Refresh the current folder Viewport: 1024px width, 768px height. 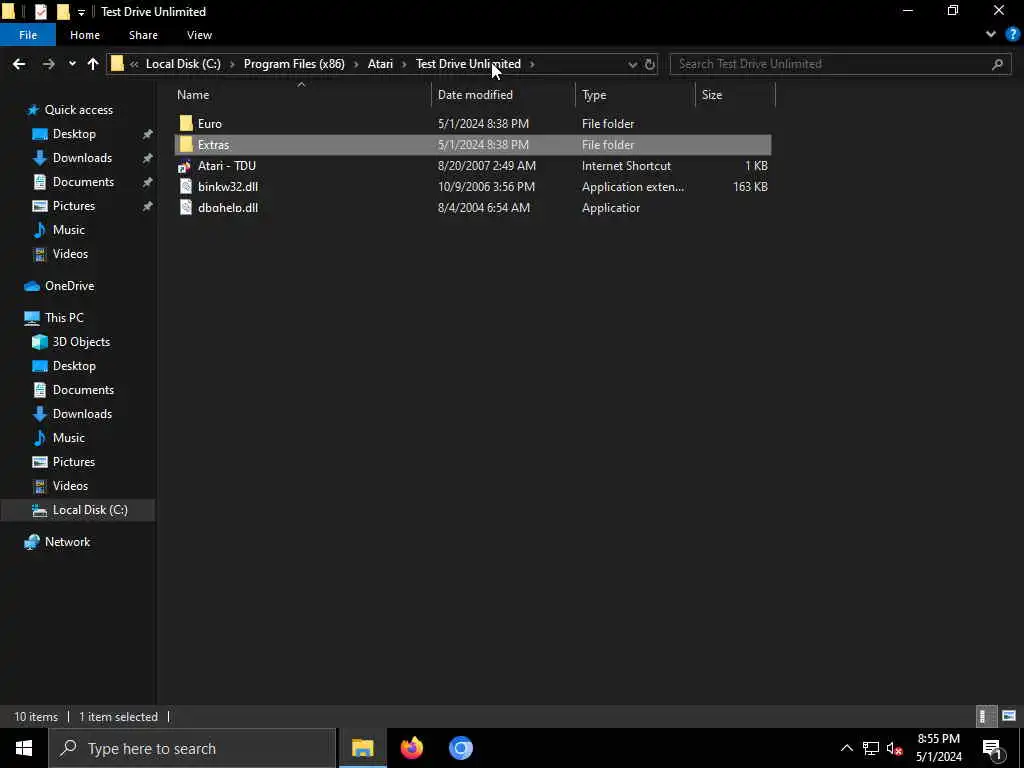pyautogui.click(x=650, y=64)
